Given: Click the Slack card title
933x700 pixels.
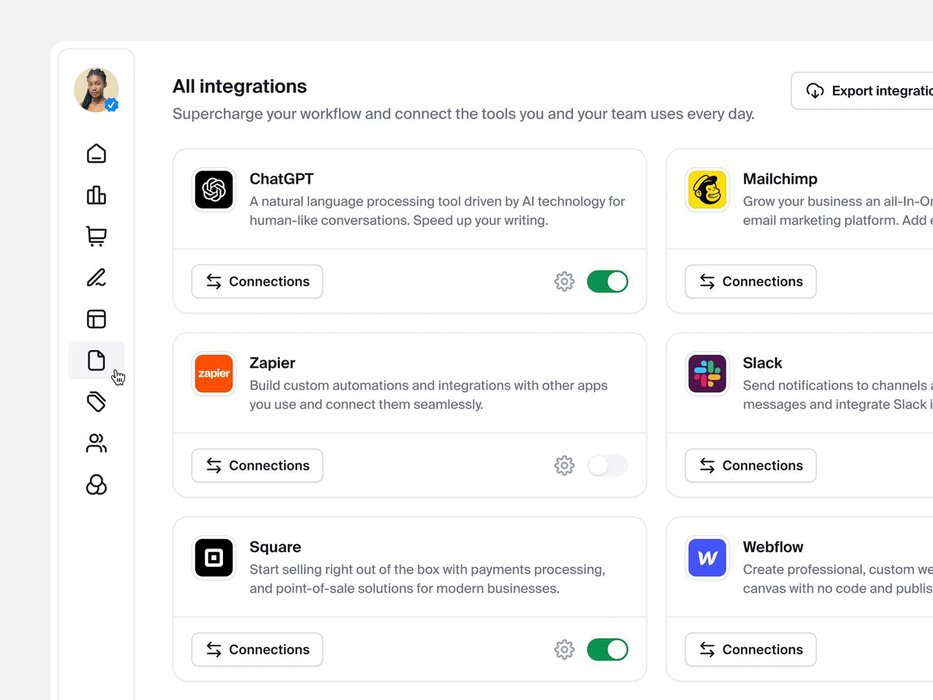Looking at the screenshot, I should [762, 363].
